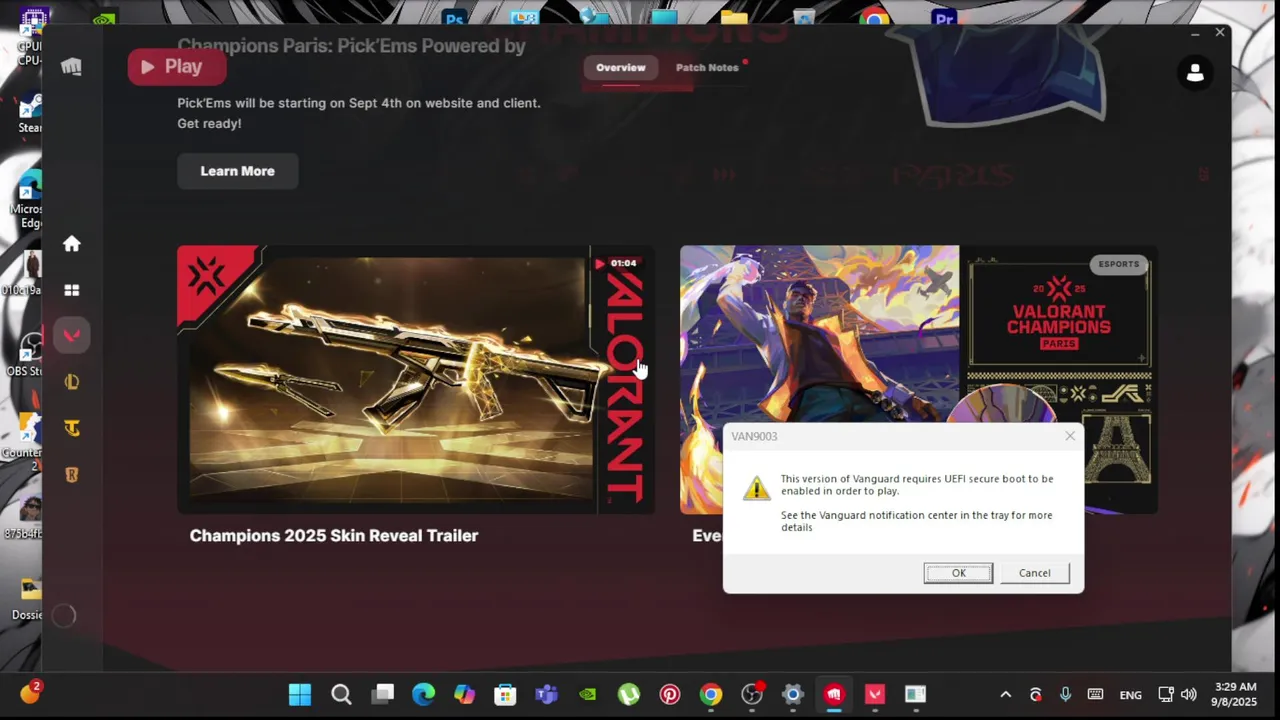Select the Legends of Runeterra sidebar icon
The height and width of the screenshot is (720, 1280).
click(71, 475)
